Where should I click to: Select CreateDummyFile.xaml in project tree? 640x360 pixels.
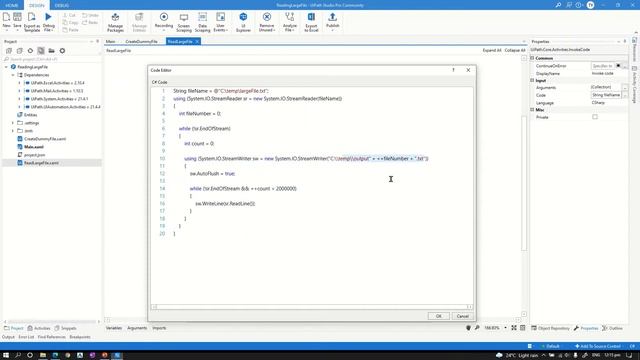coord(45,139)
